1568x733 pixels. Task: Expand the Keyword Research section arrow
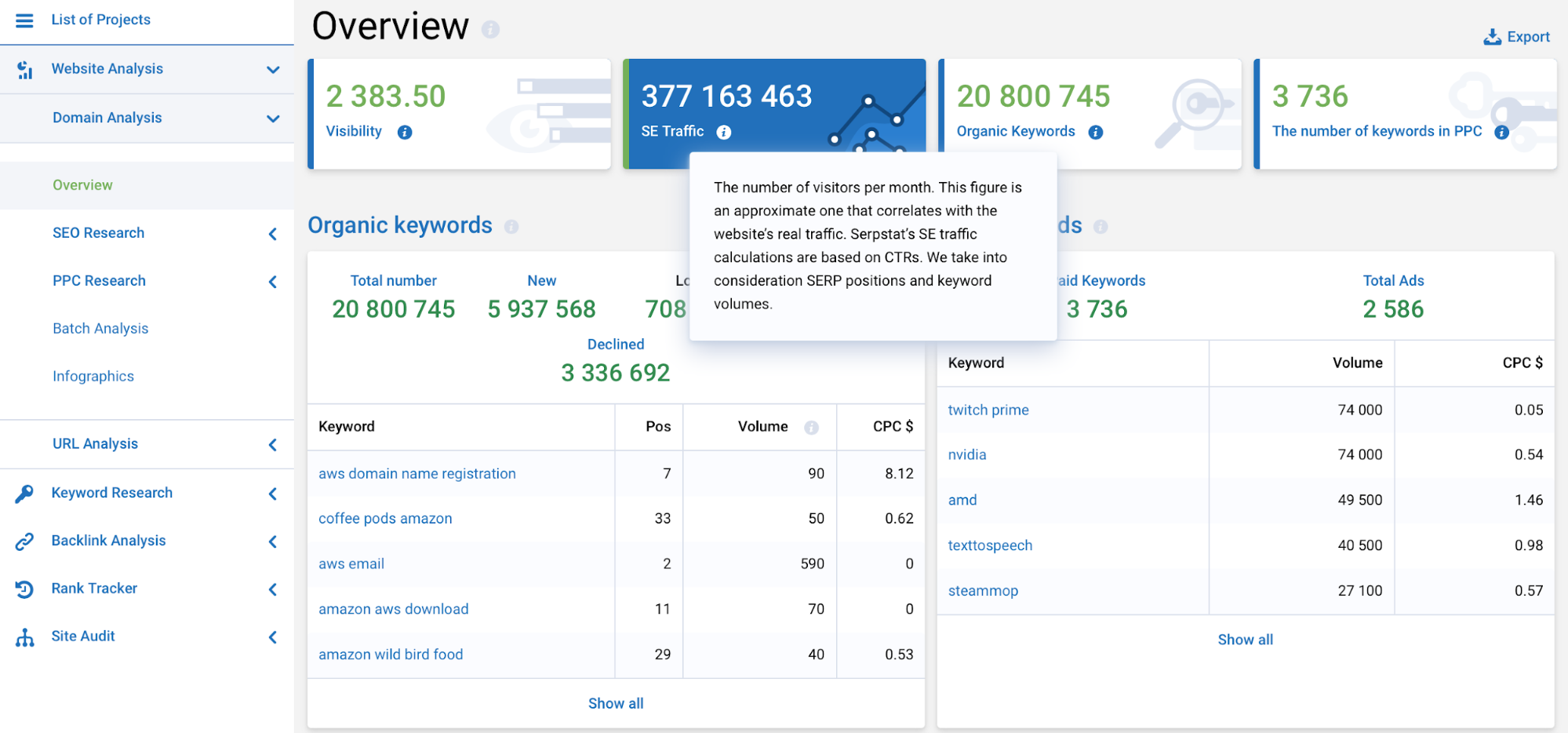point(273,494)
